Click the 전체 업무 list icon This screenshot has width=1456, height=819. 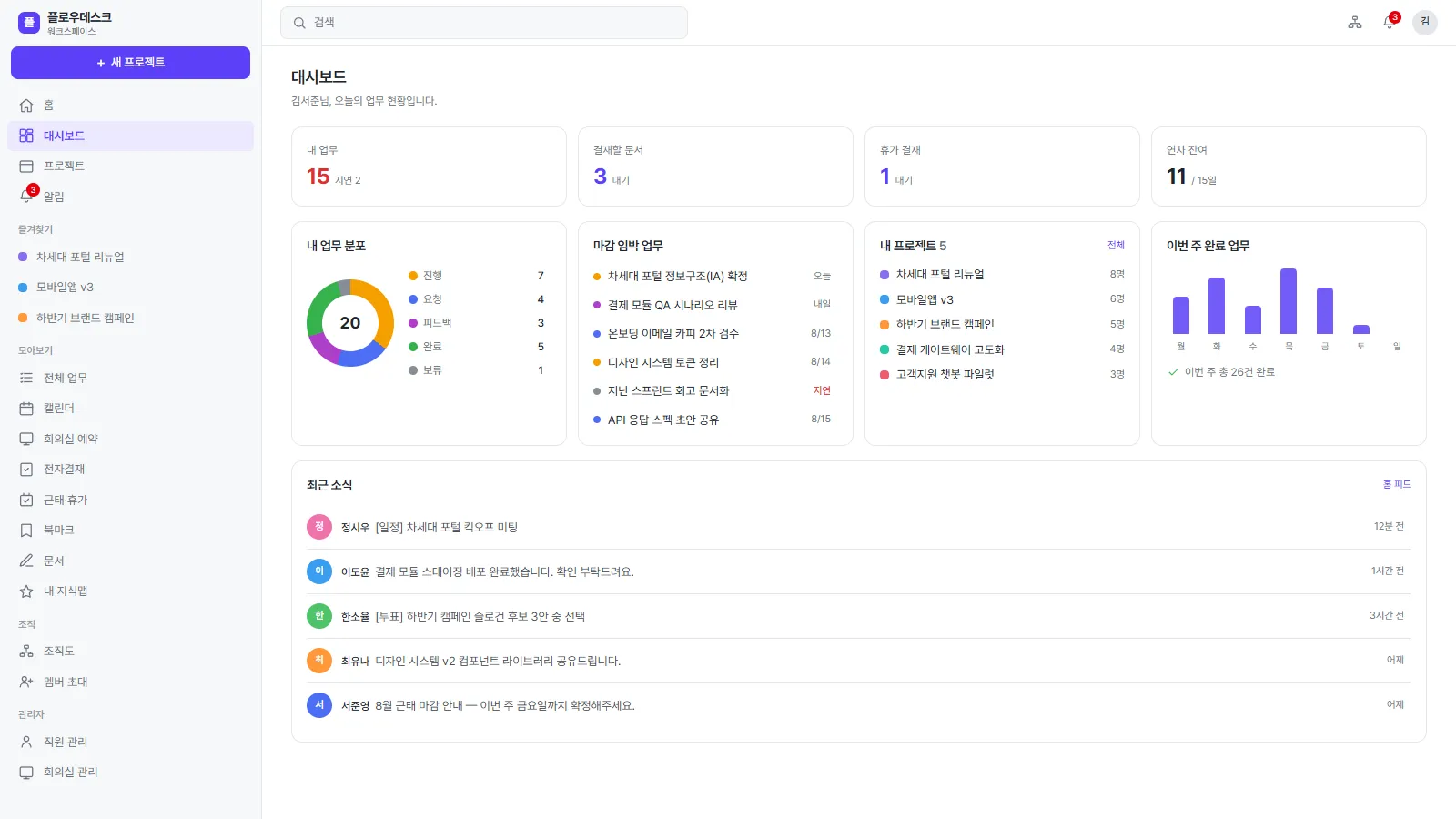26,378
